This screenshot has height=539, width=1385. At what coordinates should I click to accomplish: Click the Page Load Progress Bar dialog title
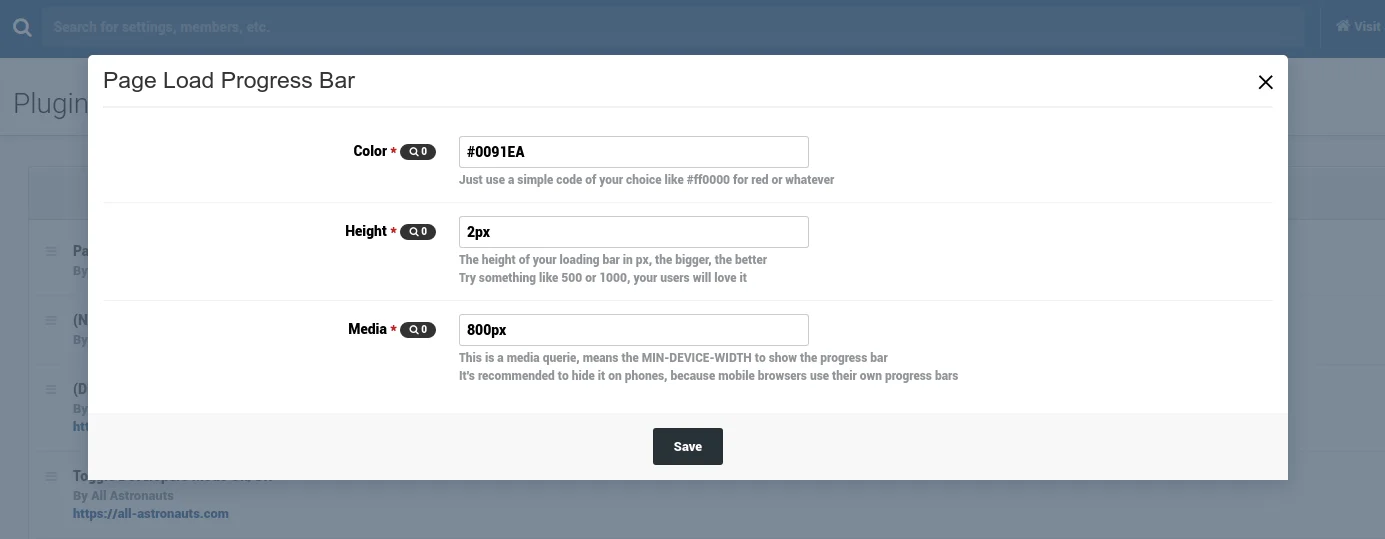229,81
